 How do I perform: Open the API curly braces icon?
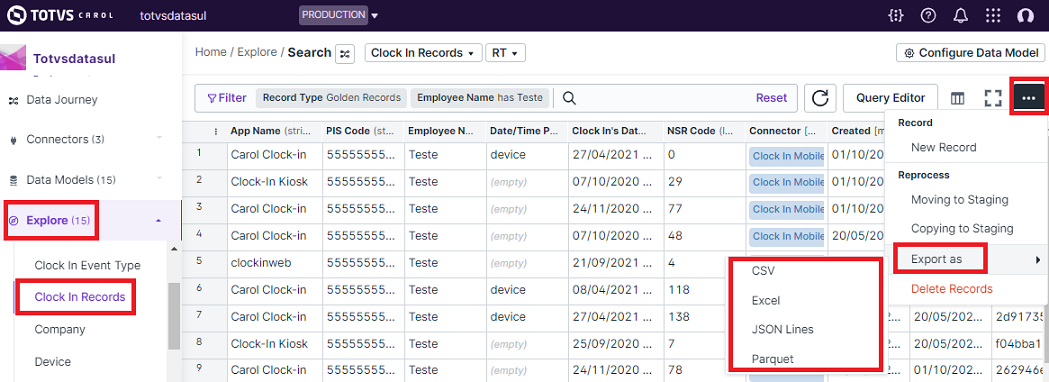click(895, 15)
